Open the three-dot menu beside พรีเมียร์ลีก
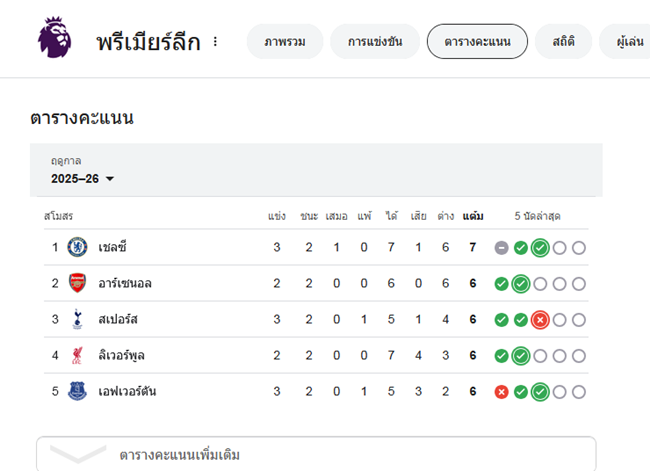The image size is (650, 471). pyautogui.click(x=215, y=41)
